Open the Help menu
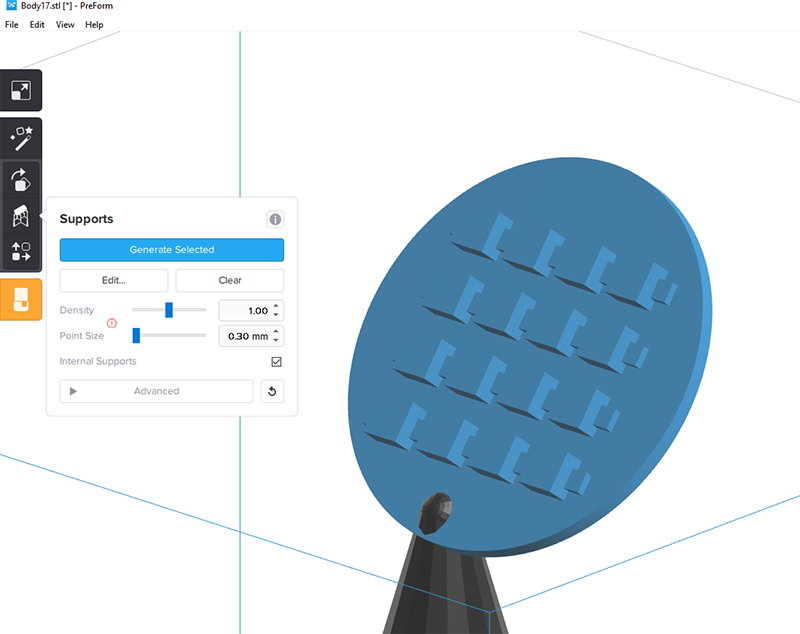This screenshot has width=800, height=634. [94, 24]
